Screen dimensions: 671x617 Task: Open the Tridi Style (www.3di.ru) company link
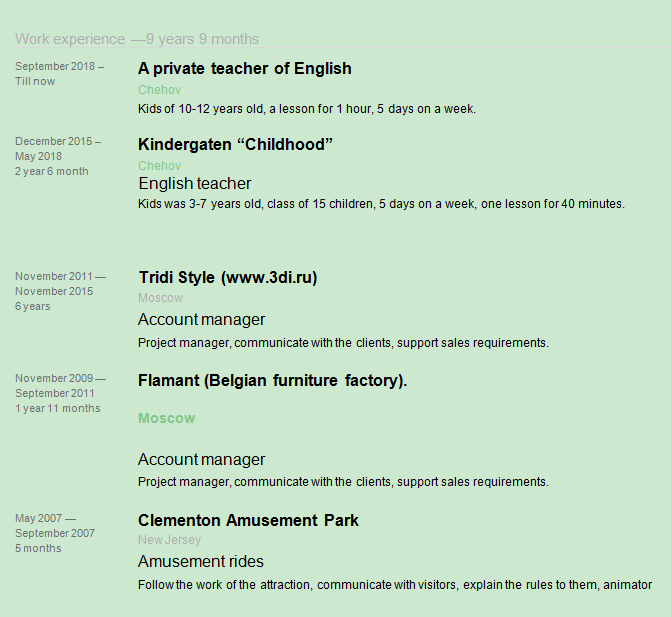tap(228, 277)
